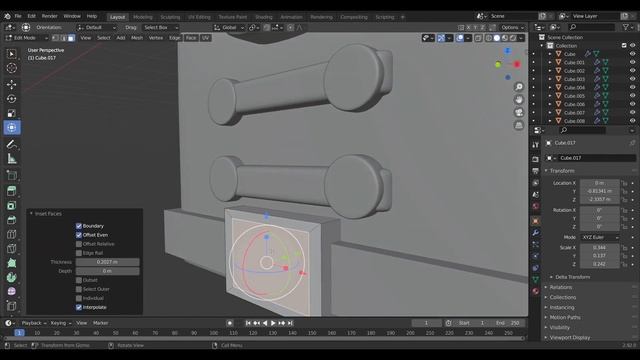Open the Edit Mode dropdown
Image resolution: width=640 pixels, height=360 pixels.
coord(27,38)
